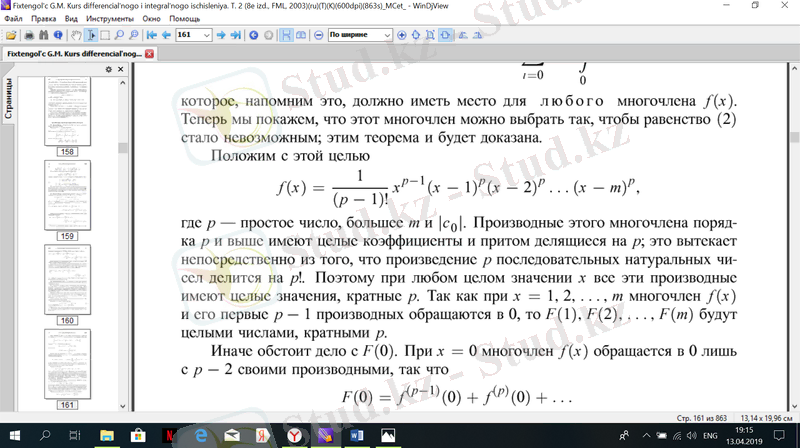Open Task View on the taskbar
Viewport: 800px width, 448px height.
(75, 435)
